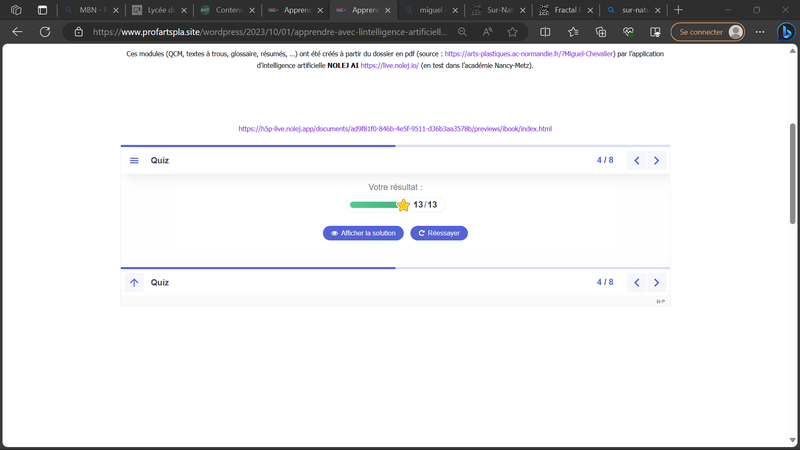Viewport: 800px width, 450px height.
Task: Open the browser zoom magnifier icon
Action: 462,32
